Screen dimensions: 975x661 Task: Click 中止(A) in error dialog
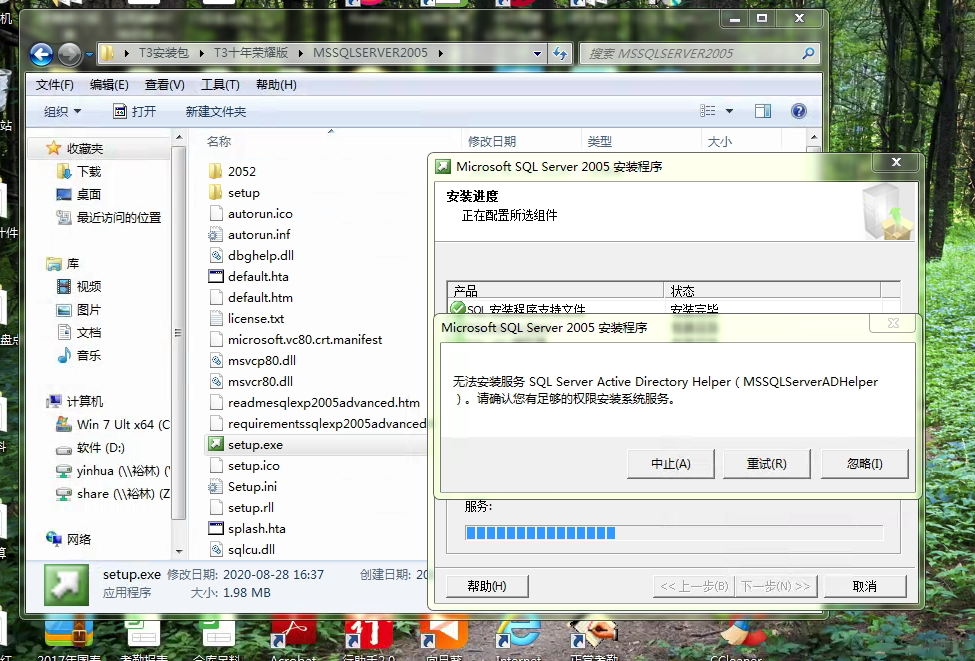point(670,464)
